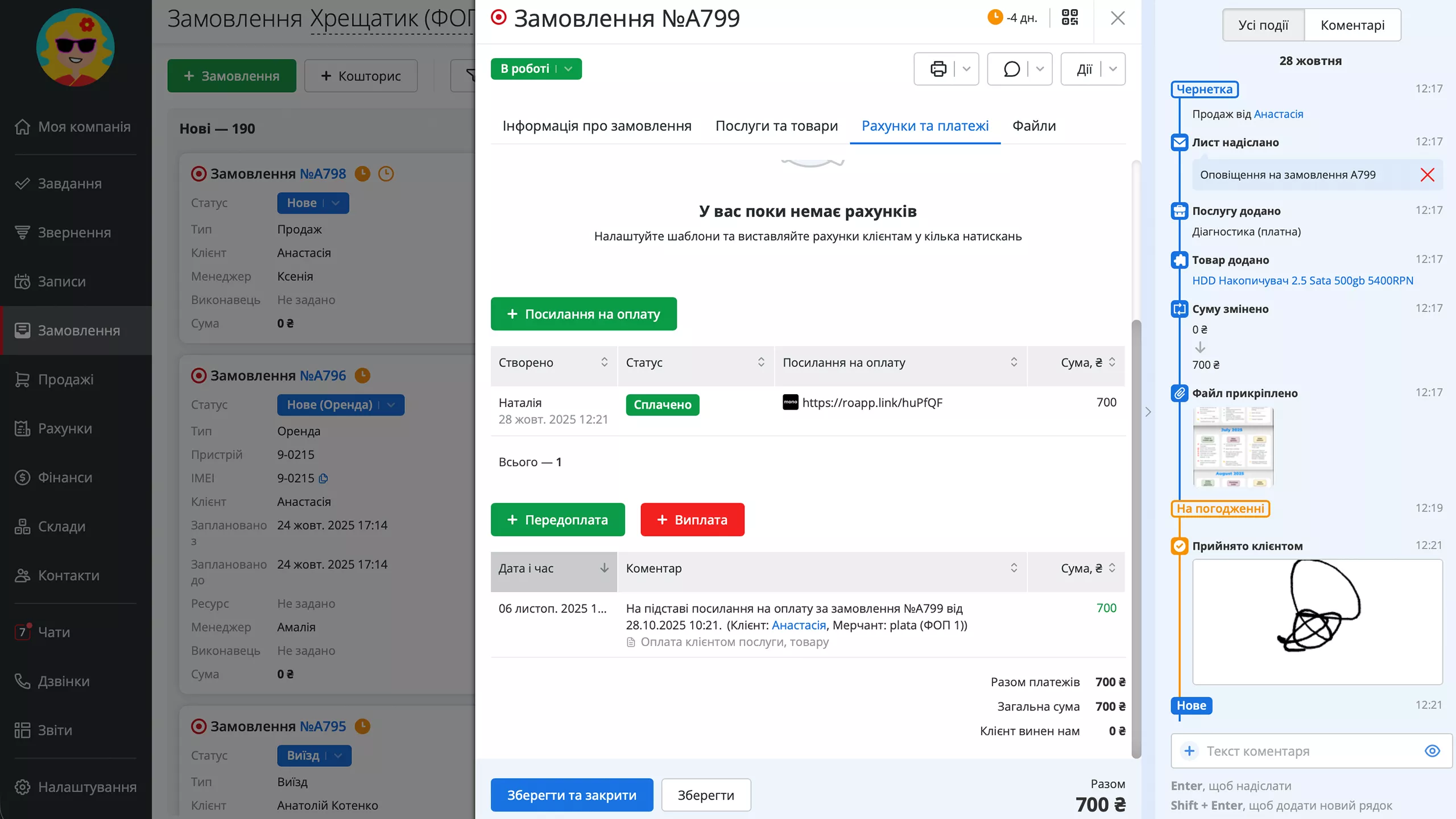Click plus icon in comment field
This screenshot has height=819, width=1456.
click(x=1189, y=751)
